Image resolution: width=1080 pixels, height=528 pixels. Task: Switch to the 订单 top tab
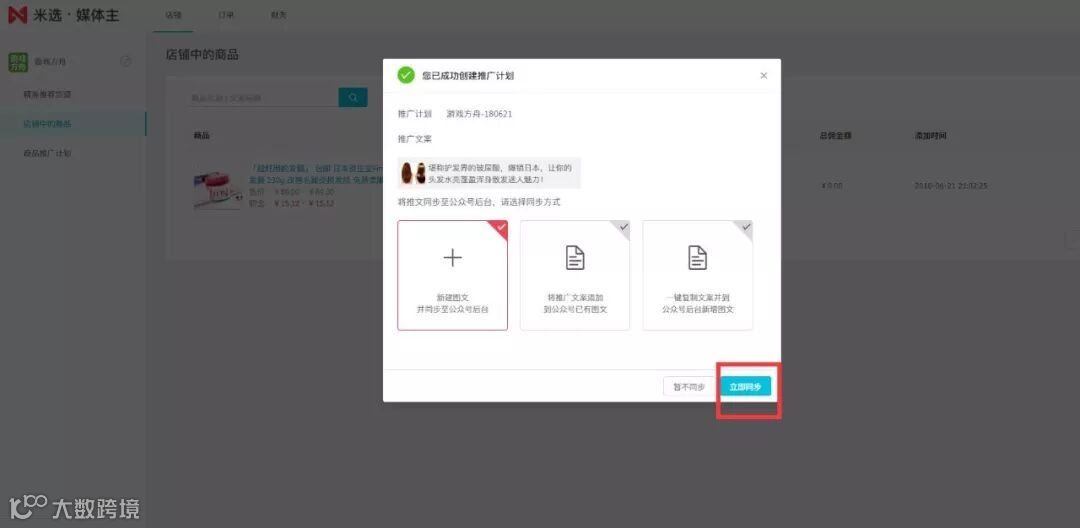click(226, 15)
